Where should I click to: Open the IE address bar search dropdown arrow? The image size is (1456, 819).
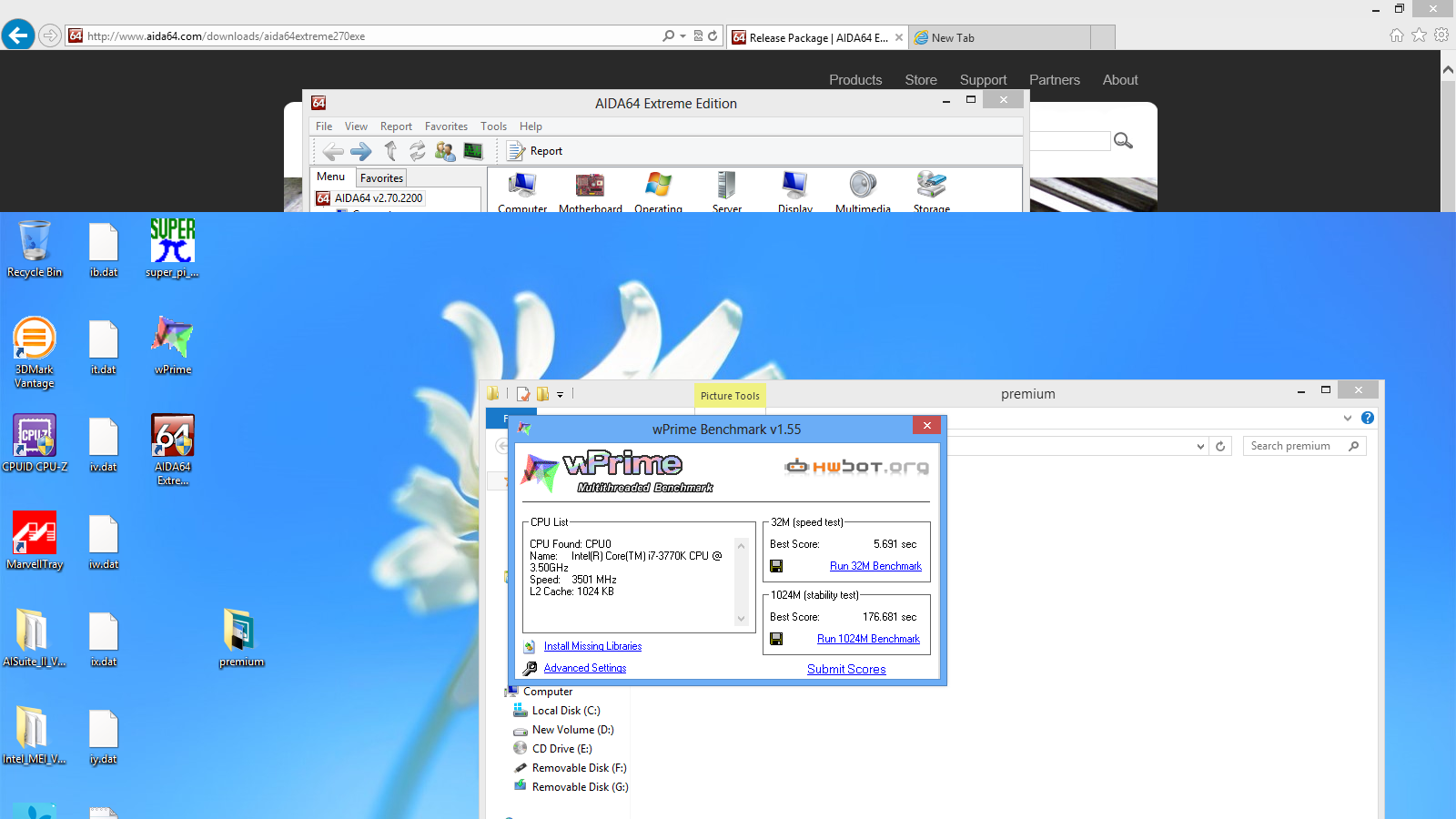click(x=682, y=35)
